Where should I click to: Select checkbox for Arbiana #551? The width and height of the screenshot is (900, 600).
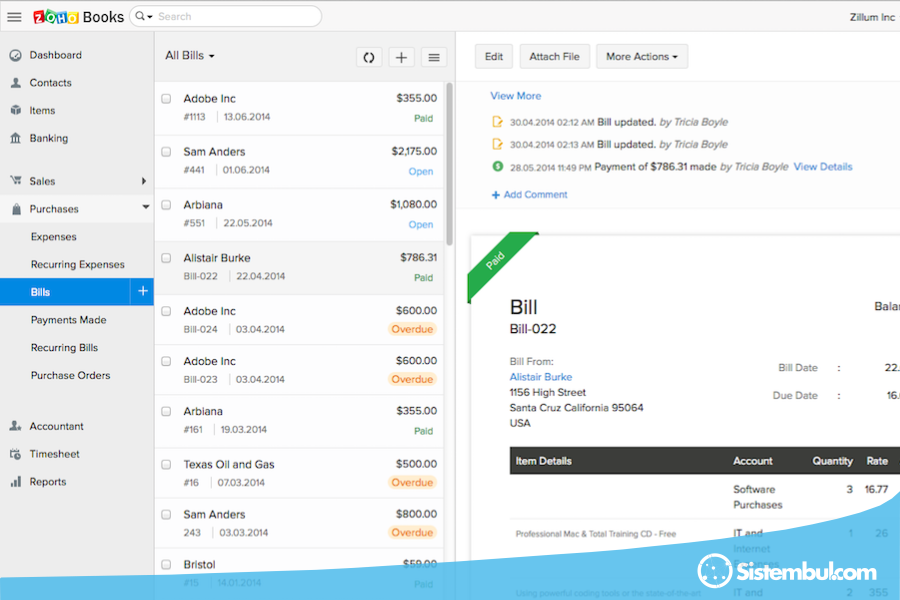click(x=166, y=205)
